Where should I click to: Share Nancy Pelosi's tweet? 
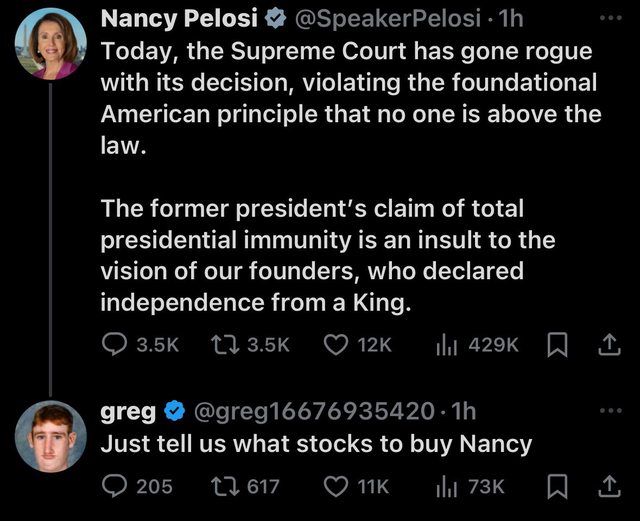[608, 344]
